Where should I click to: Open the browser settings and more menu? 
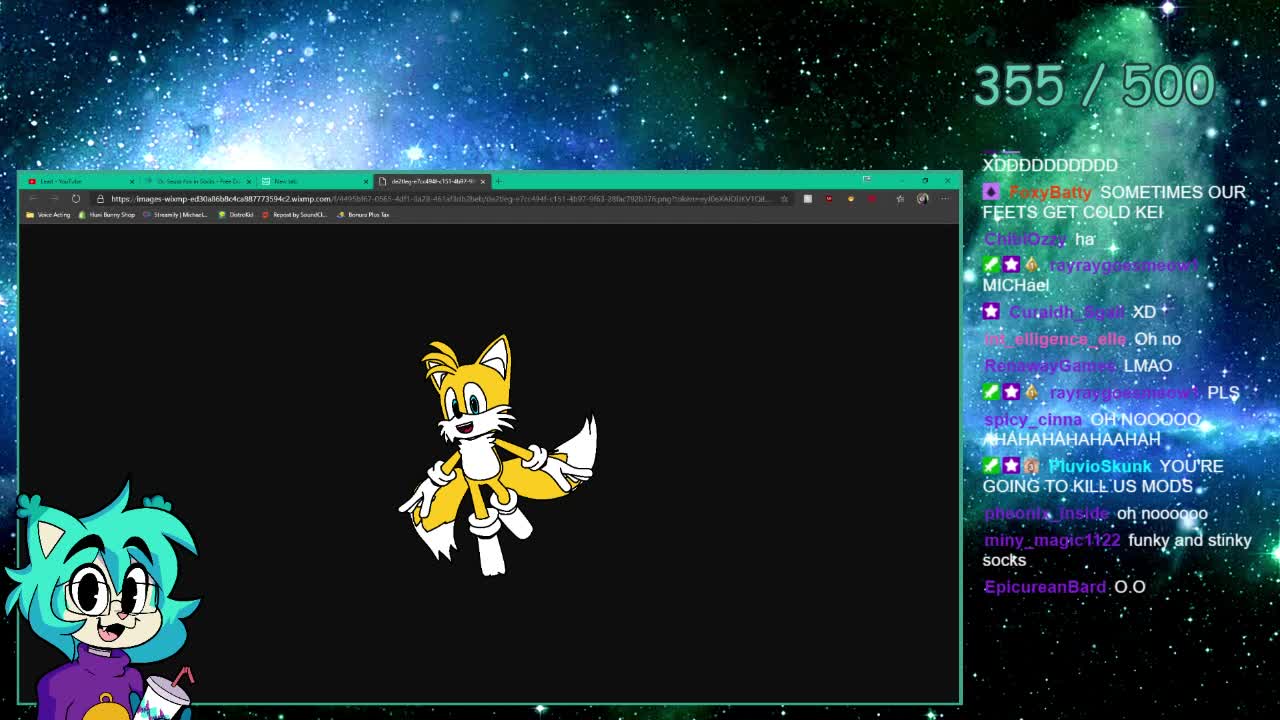pos(945,198)
